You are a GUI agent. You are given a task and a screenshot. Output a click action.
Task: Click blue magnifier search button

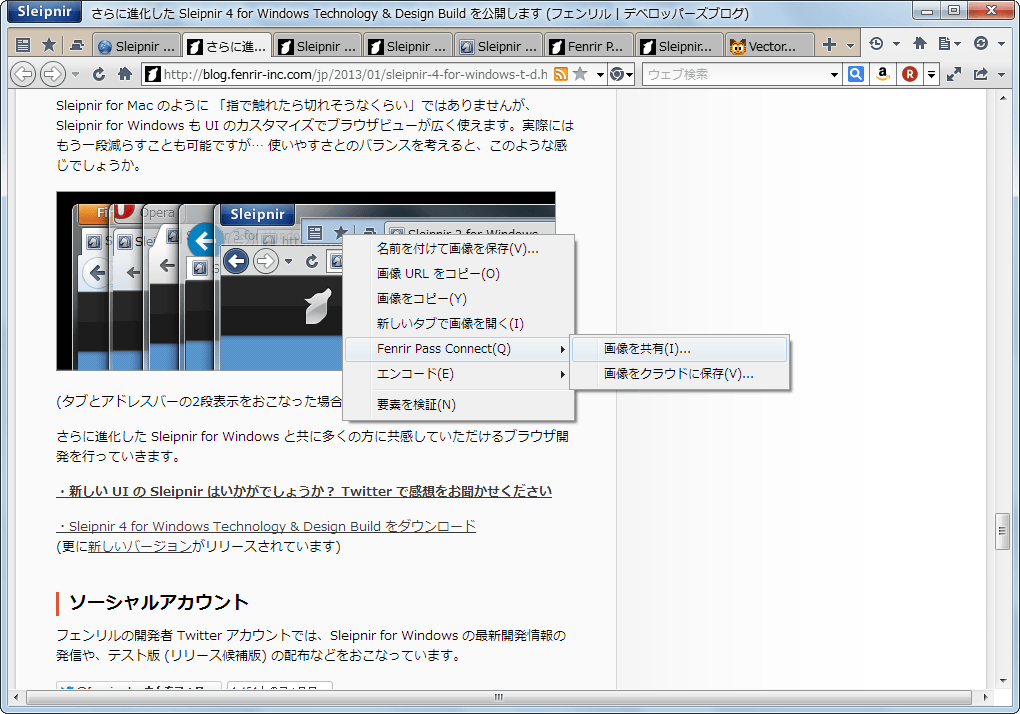(x=856, y=74)
